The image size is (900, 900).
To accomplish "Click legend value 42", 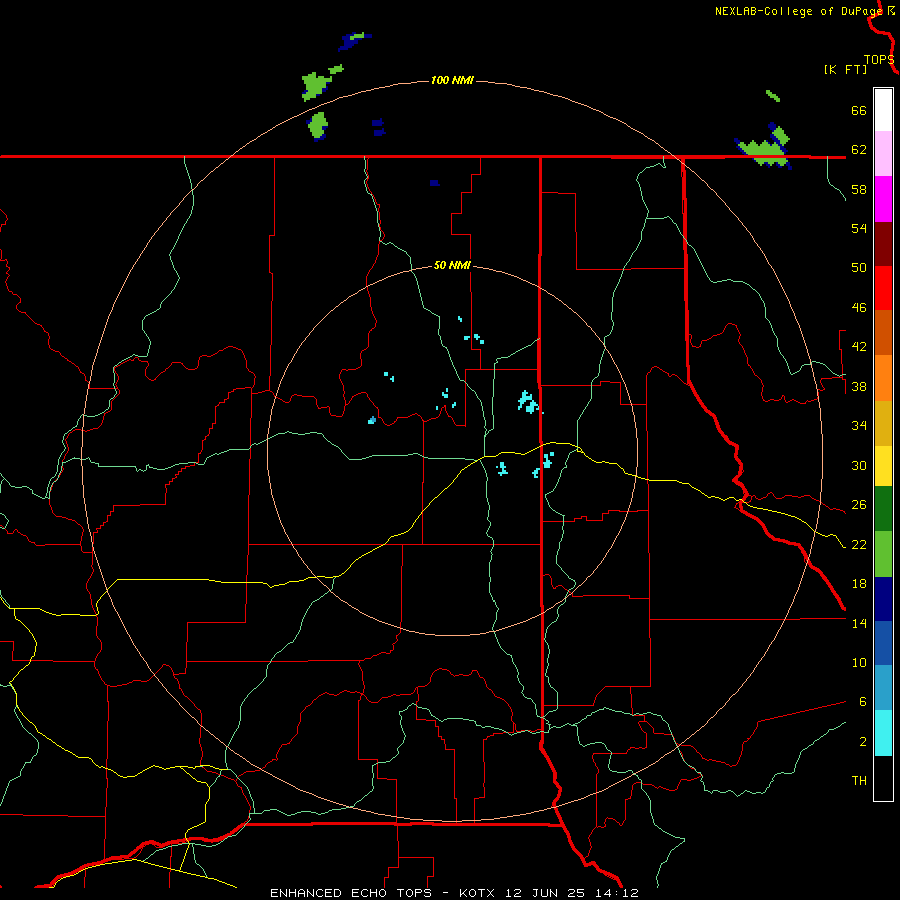I will pos(859,346).
